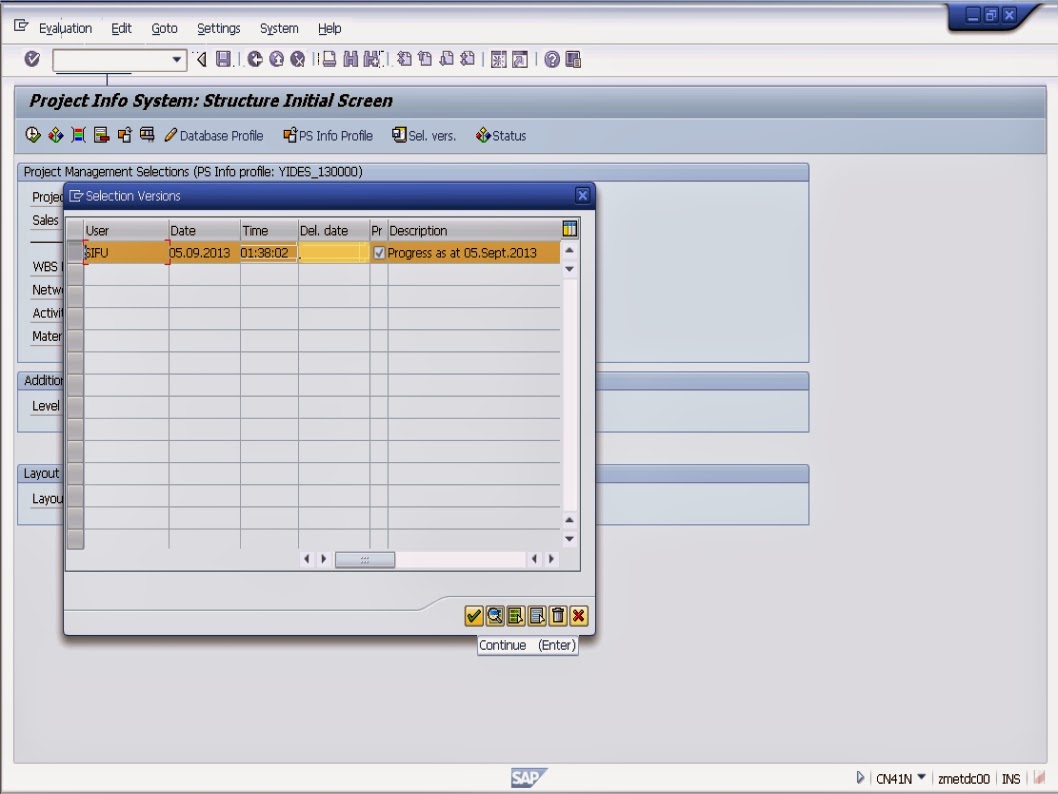Click the Customize Local Layout icon
This screenshot has width=1058, height=794.
(x=573, y=59)
